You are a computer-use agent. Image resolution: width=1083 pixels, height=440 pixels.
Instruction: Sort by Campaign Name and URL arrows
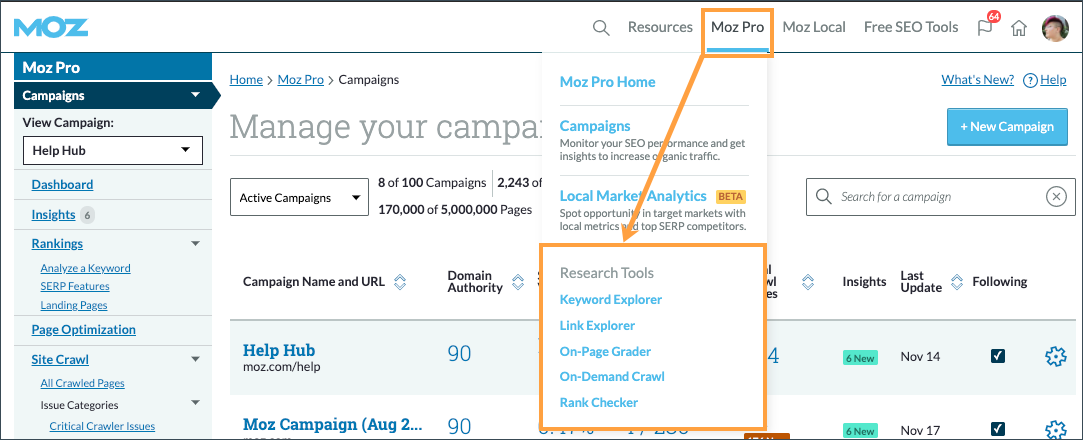pyautogui.click(x=400, y=282)
